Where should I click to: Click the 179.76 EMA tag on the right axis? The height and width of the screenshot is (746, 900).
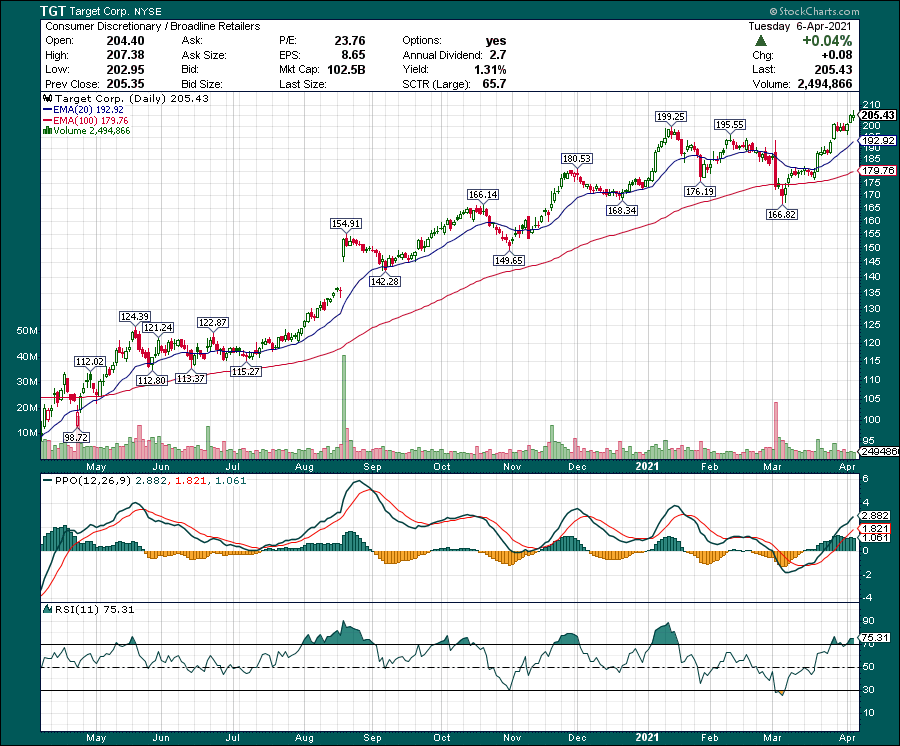point(878,170)
